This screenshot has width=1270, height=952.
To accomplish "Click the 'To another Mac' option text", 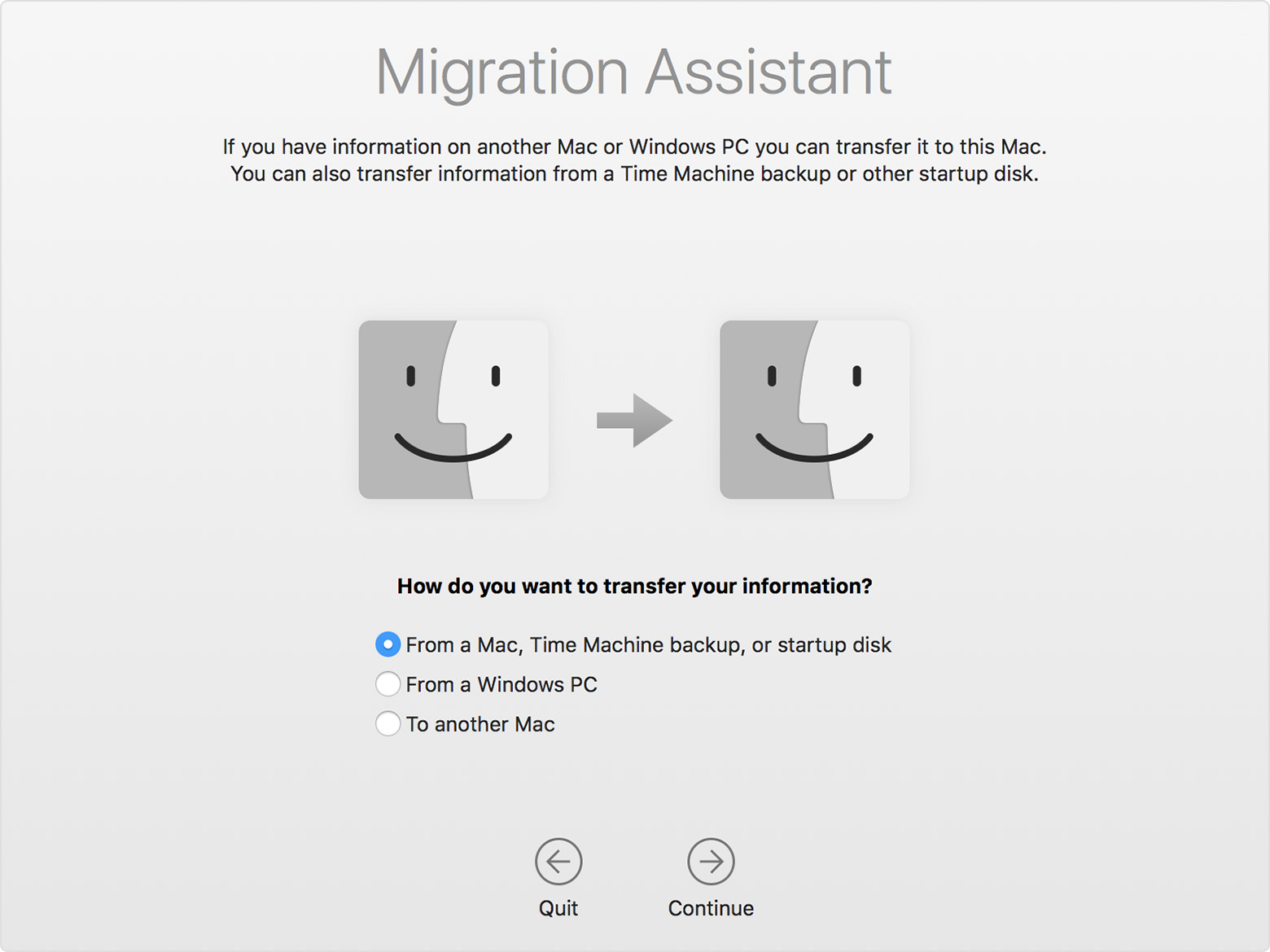I will pyautogui.click(x=480, y=725).
